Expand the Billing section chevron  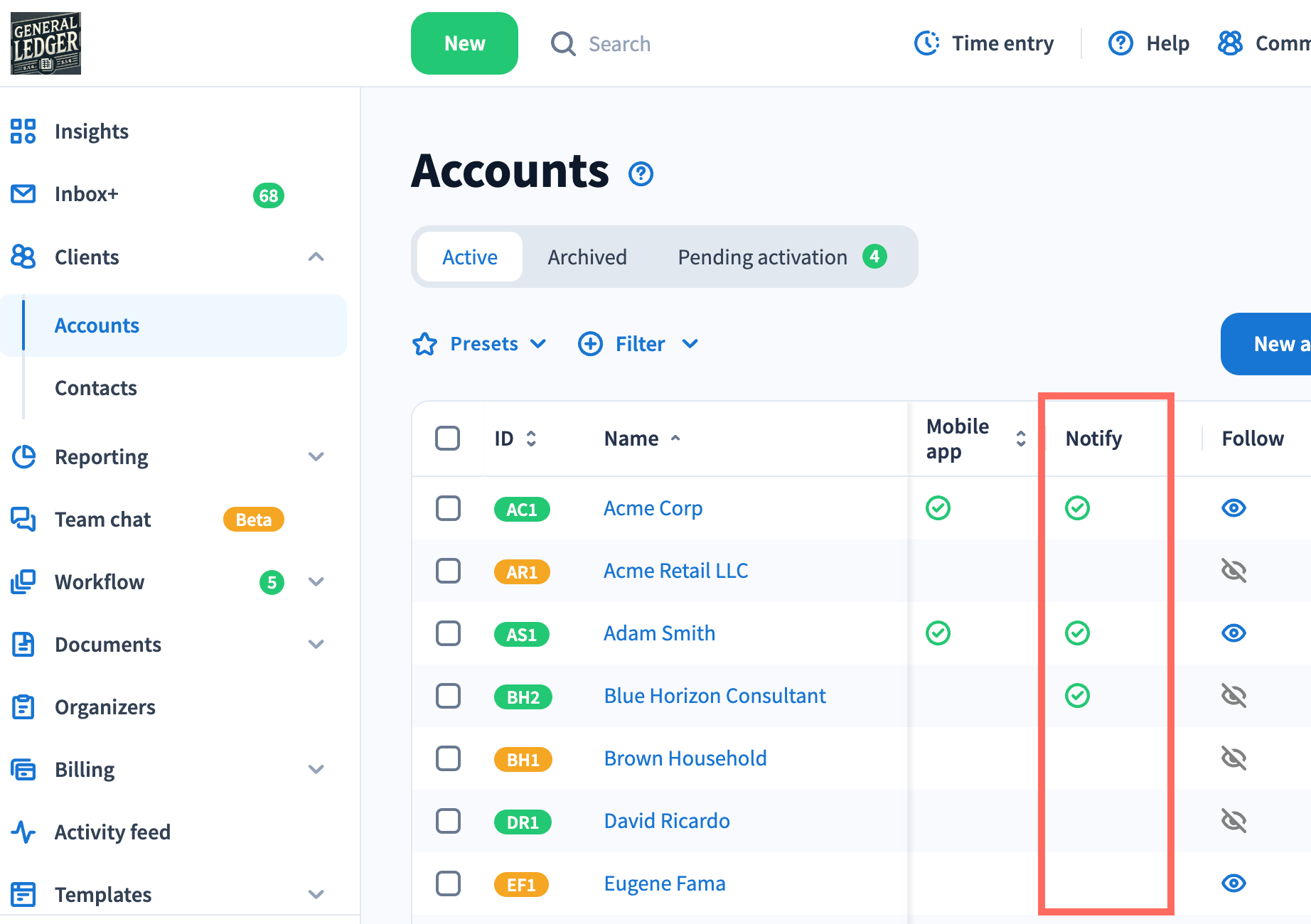point(316,770)
